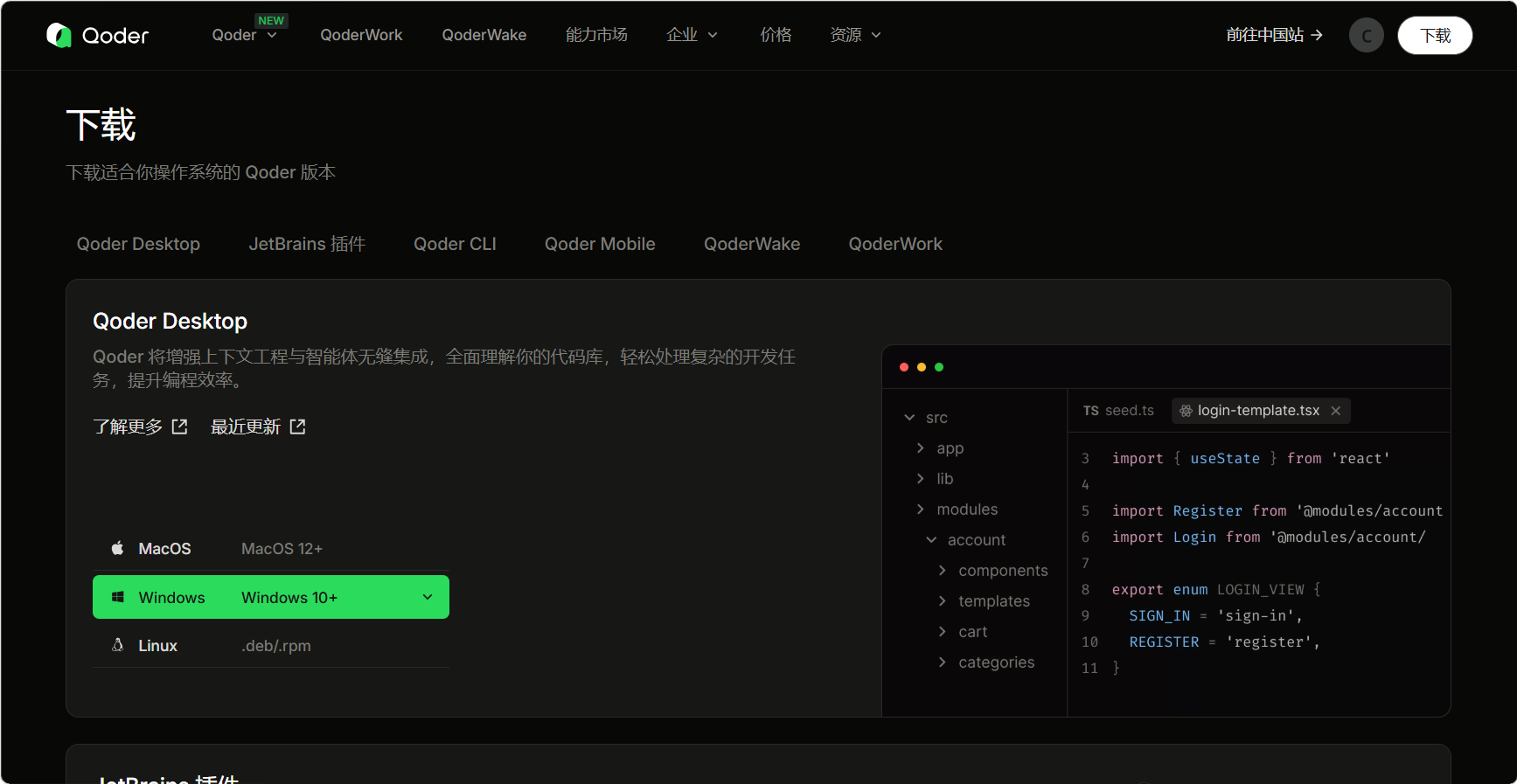This screenshot has height=784, width=1517.
Task: Click the Linux penguin icon
Action: click(x=117, y=645)
